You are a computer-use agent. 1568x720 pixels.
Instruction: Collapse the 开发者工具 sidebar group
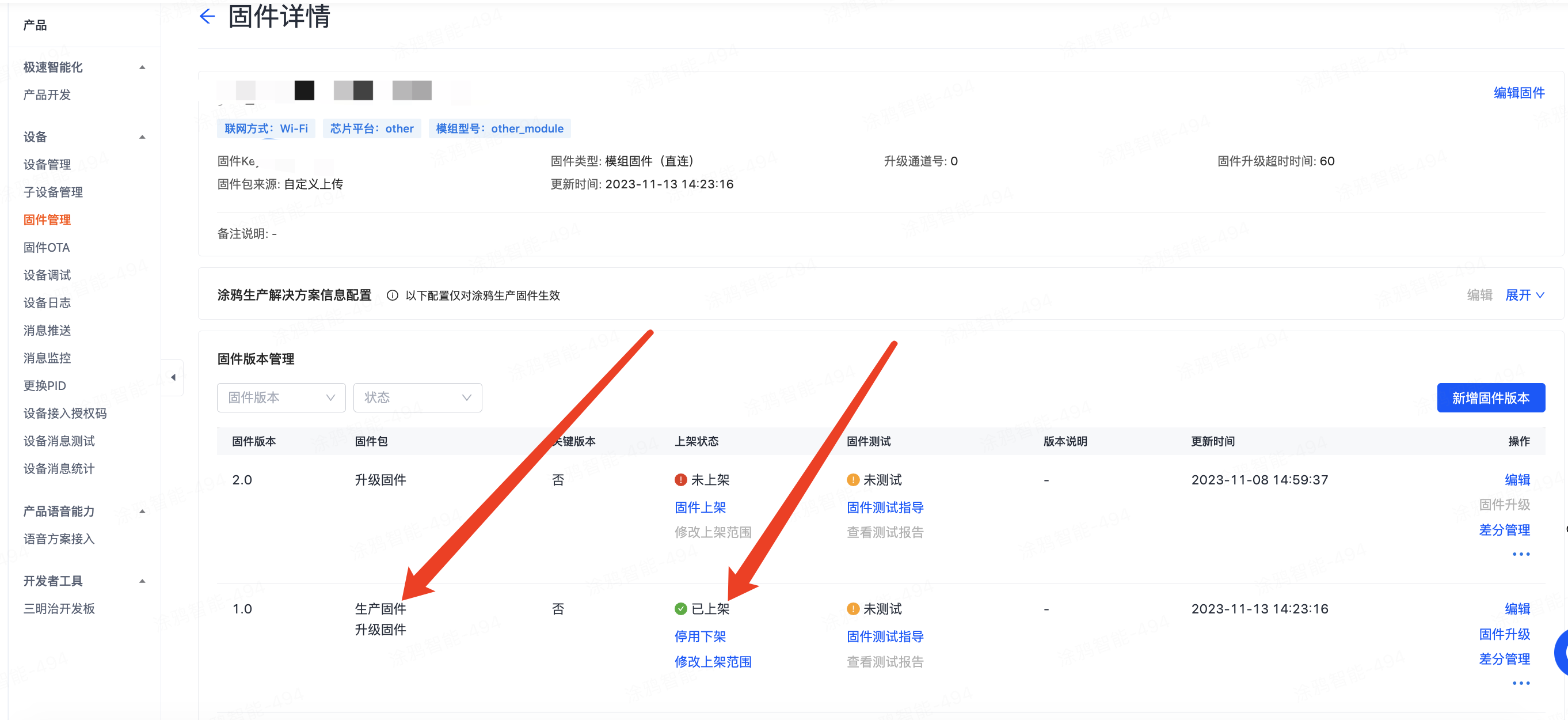pyautogui.click(x=142, y=581)
